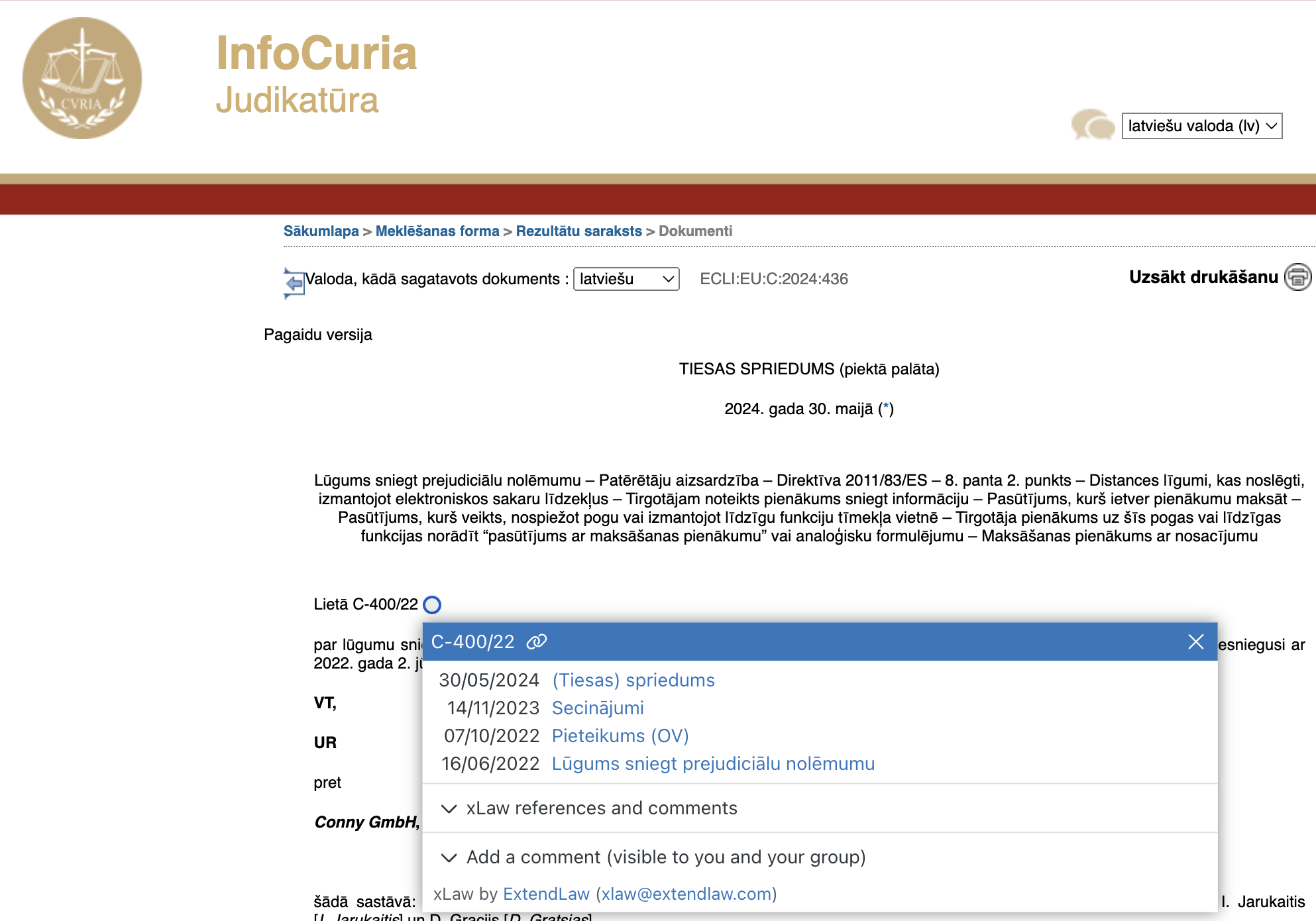Open document language dropdown latviešu
Screen dimensions: 1316x921
(x=626, y=279)
